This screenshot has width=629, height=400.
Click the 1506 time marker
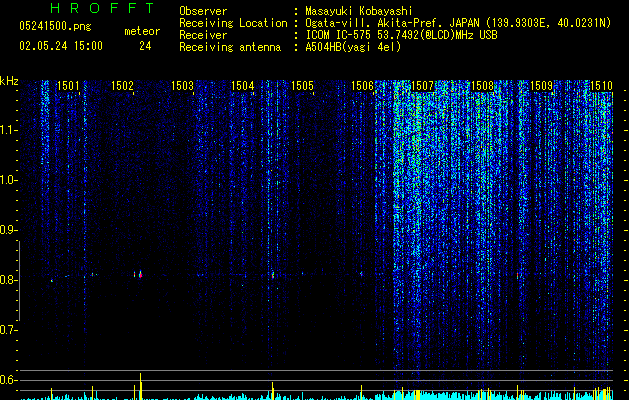pyautogui.click(x=363, y=86)
